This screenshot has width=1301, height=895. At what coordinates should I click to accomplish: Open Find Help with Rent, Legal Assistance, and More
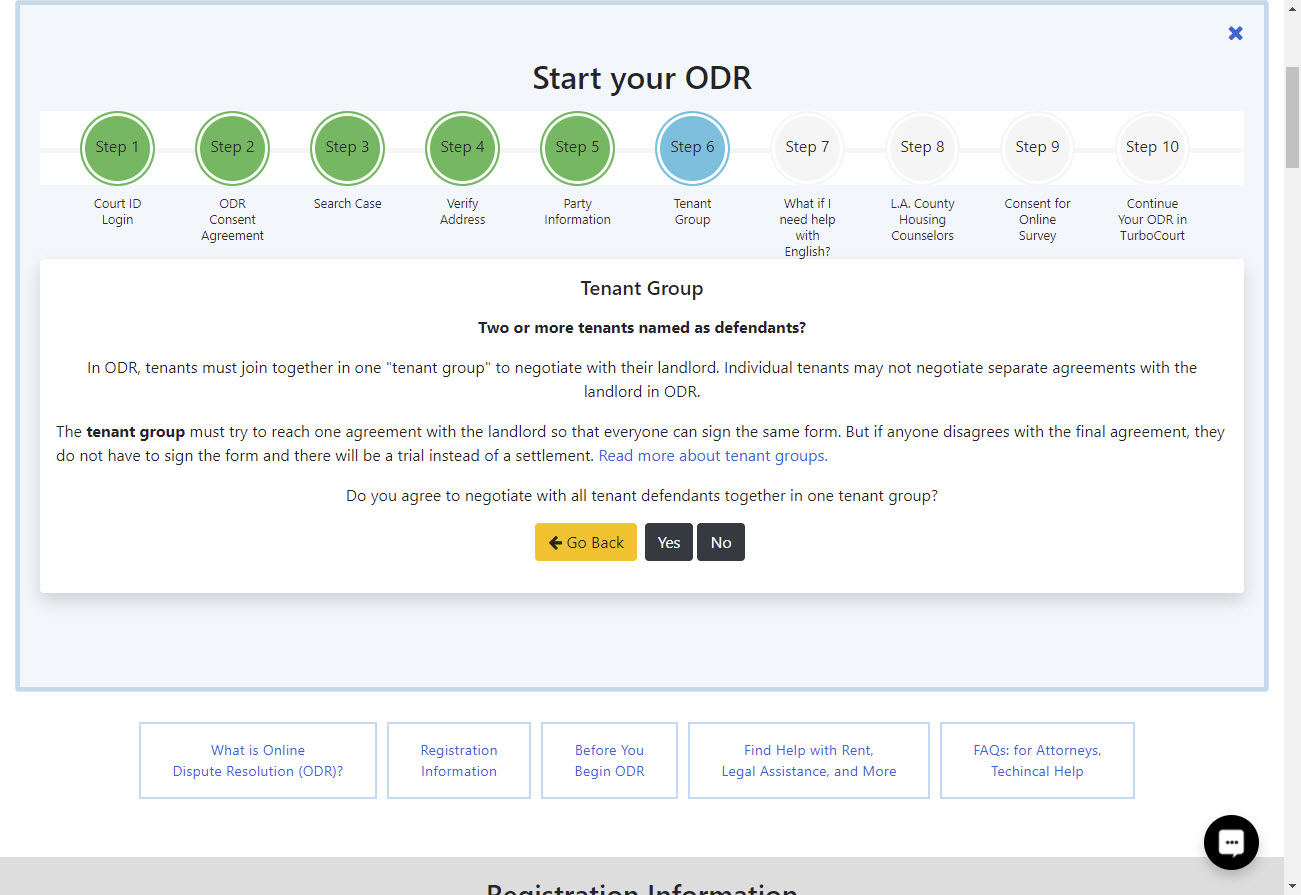(808, 760)
